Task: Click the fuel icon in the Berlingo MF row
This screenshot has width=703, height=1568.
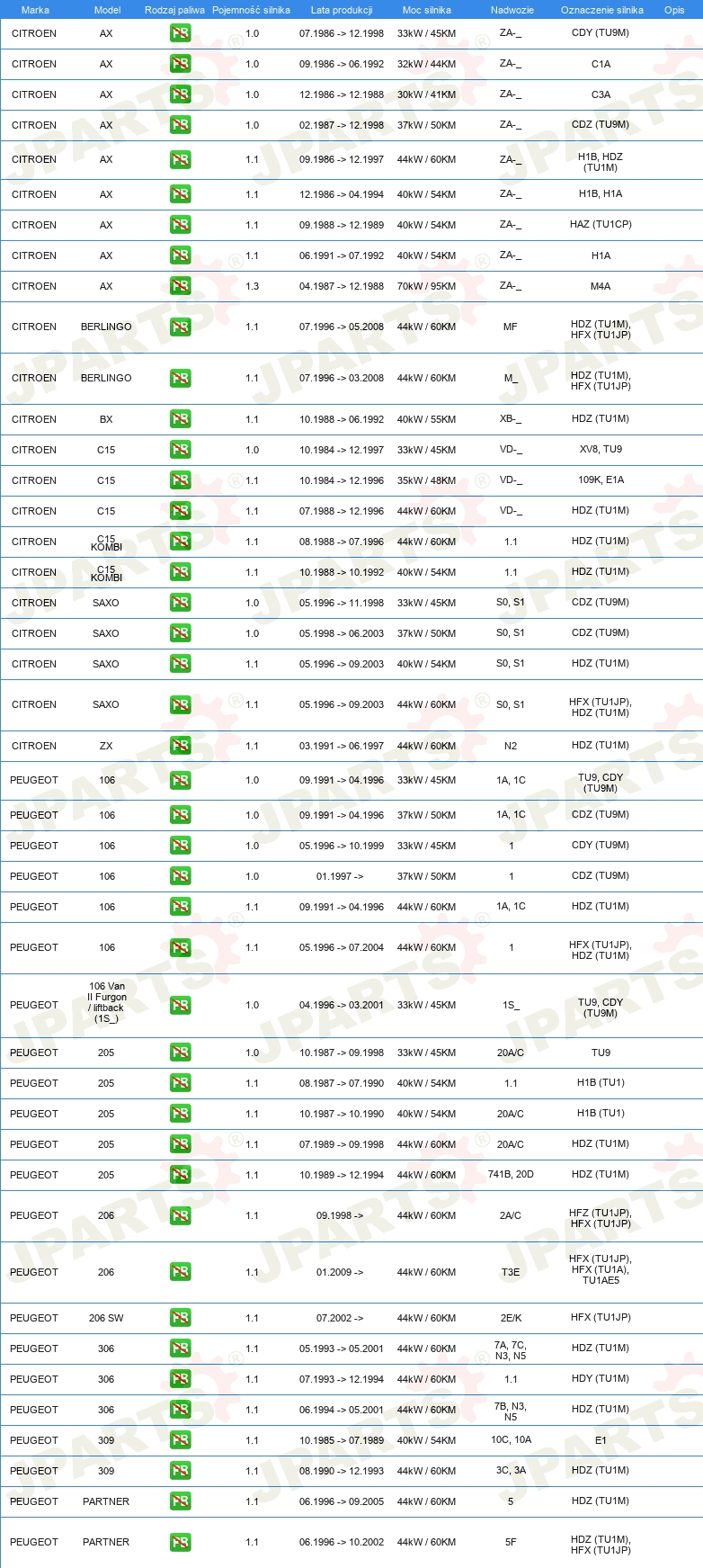Action: pyautogui.click(x=180, y=327)
